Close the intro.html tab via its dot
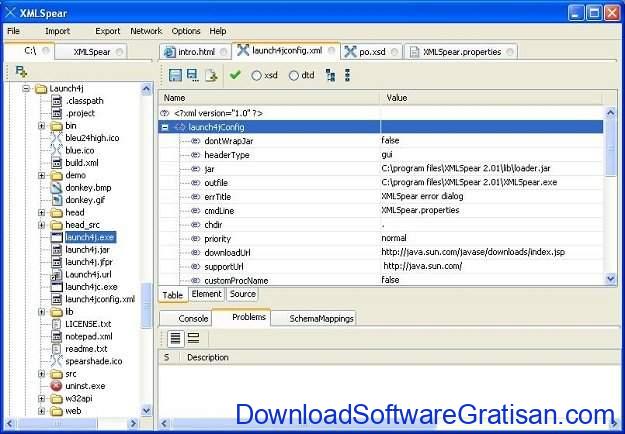Image resolution: width=625 pixels, height=434 pixels. [223, 52]
